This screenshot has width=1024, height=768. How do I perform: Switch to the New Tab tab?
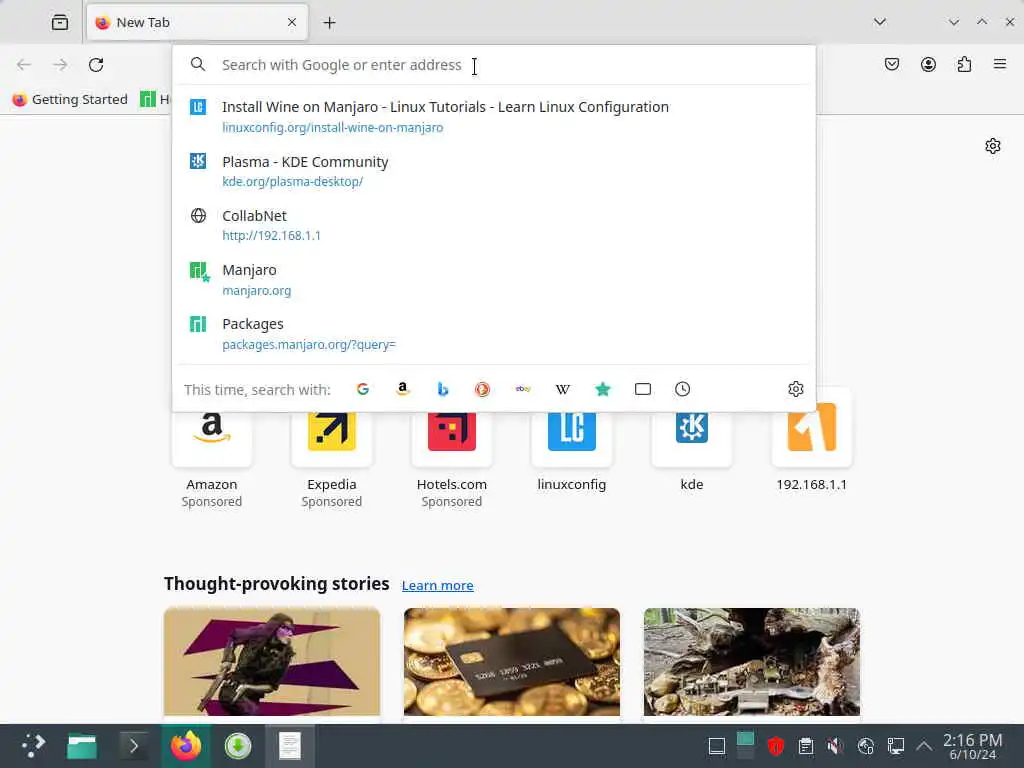(x=197, y=22)
